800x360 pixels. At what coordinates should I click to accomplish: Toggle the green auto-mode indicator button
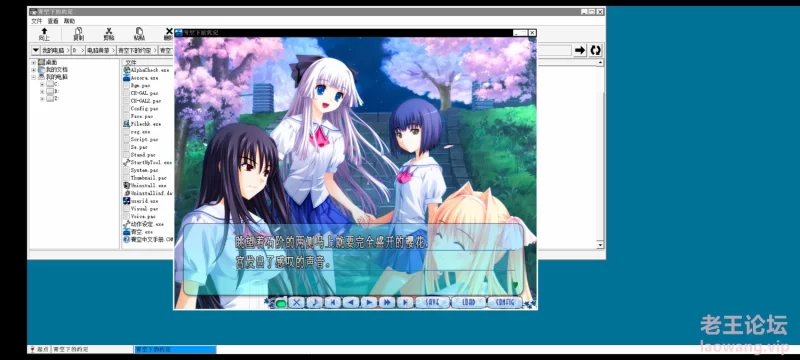[281, 303]
